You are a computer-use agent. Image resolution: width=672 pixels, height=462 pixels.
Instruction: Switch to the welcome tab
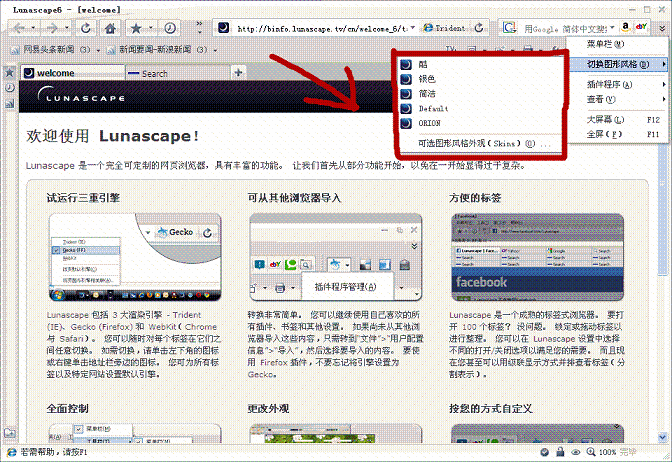[x=72, y=73]
